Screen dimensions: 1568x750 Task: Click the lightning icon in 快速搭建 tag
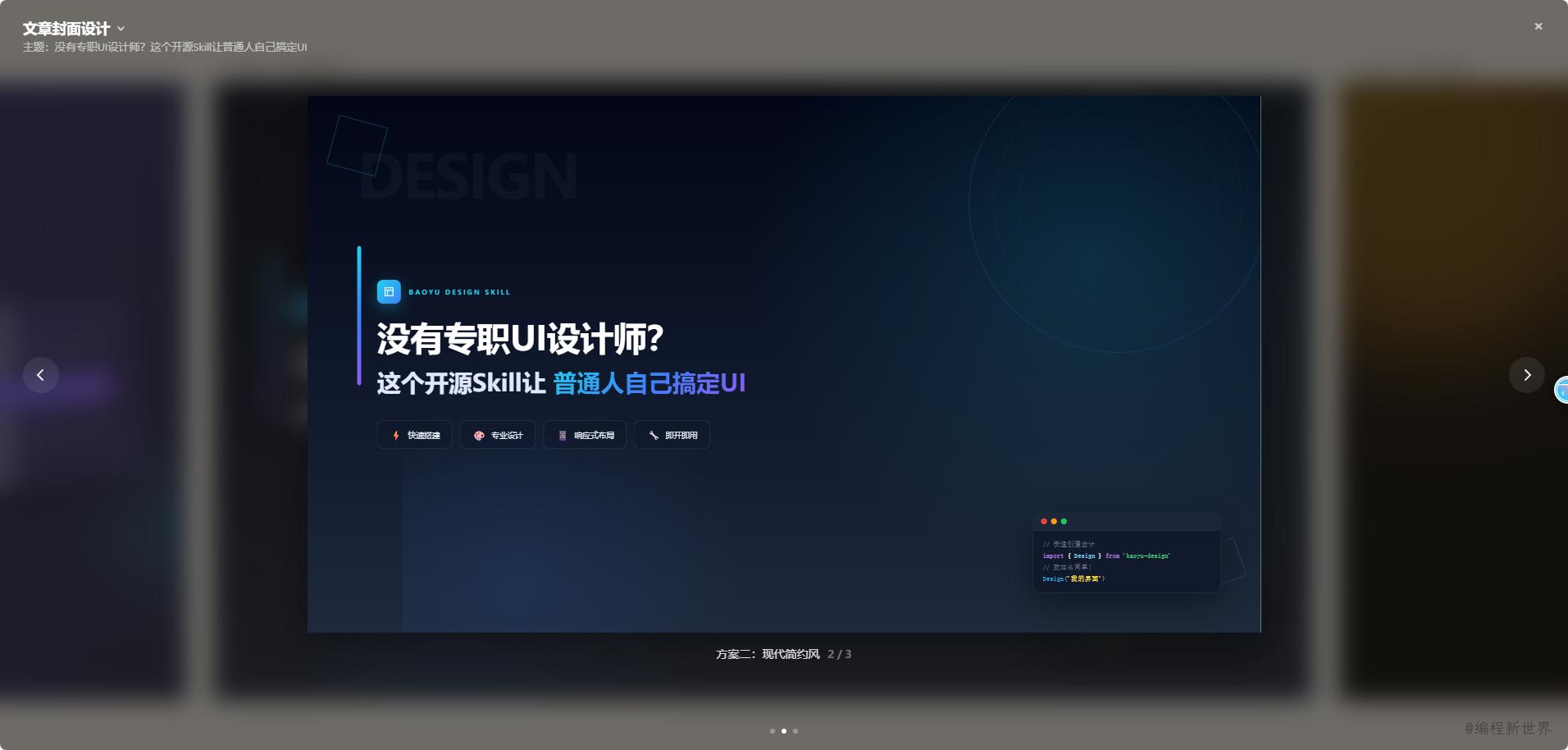[x=396, y=436]
